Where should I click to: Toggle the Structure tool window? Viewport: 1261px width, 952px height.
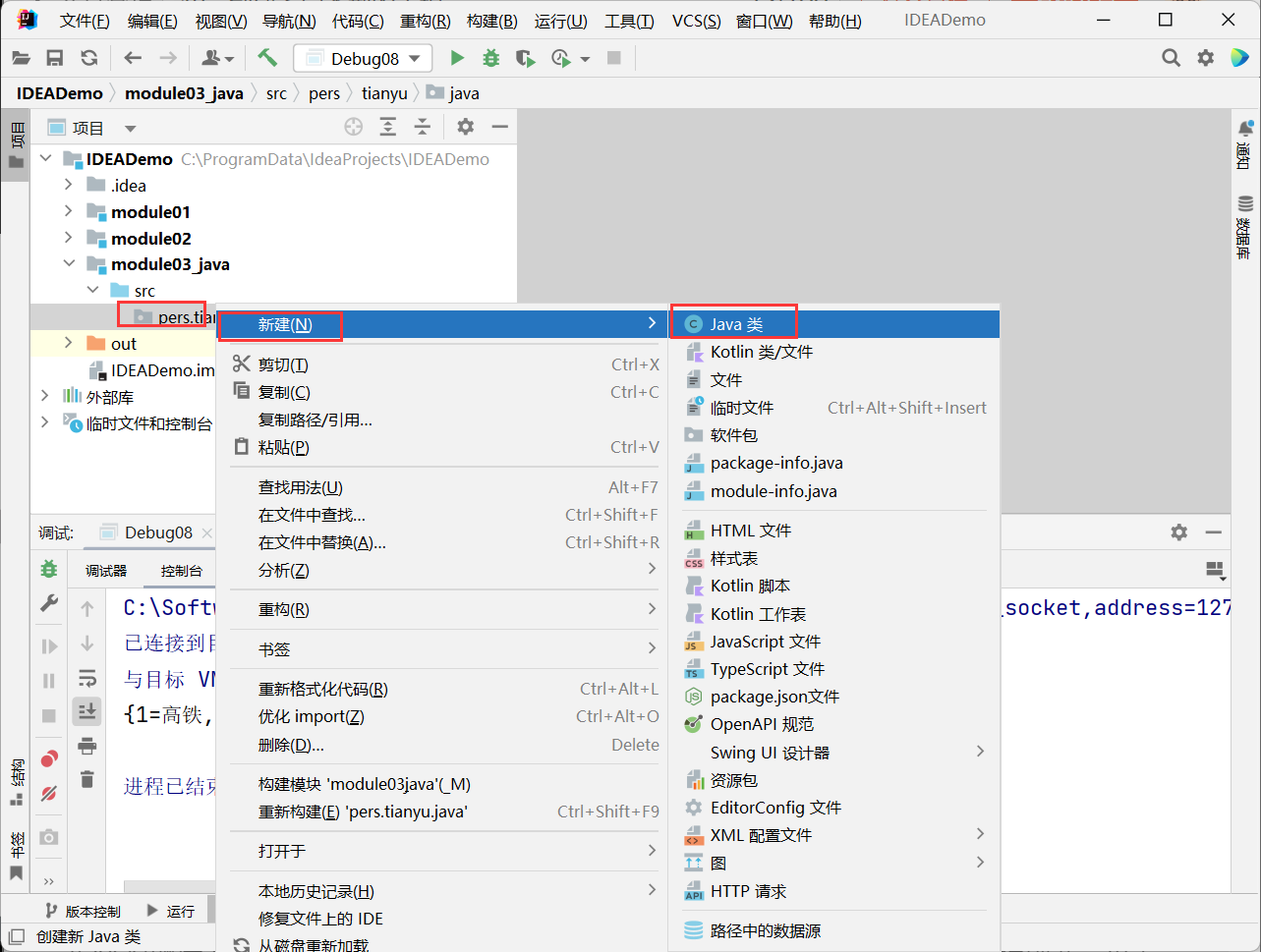click(x=16, y=784)
